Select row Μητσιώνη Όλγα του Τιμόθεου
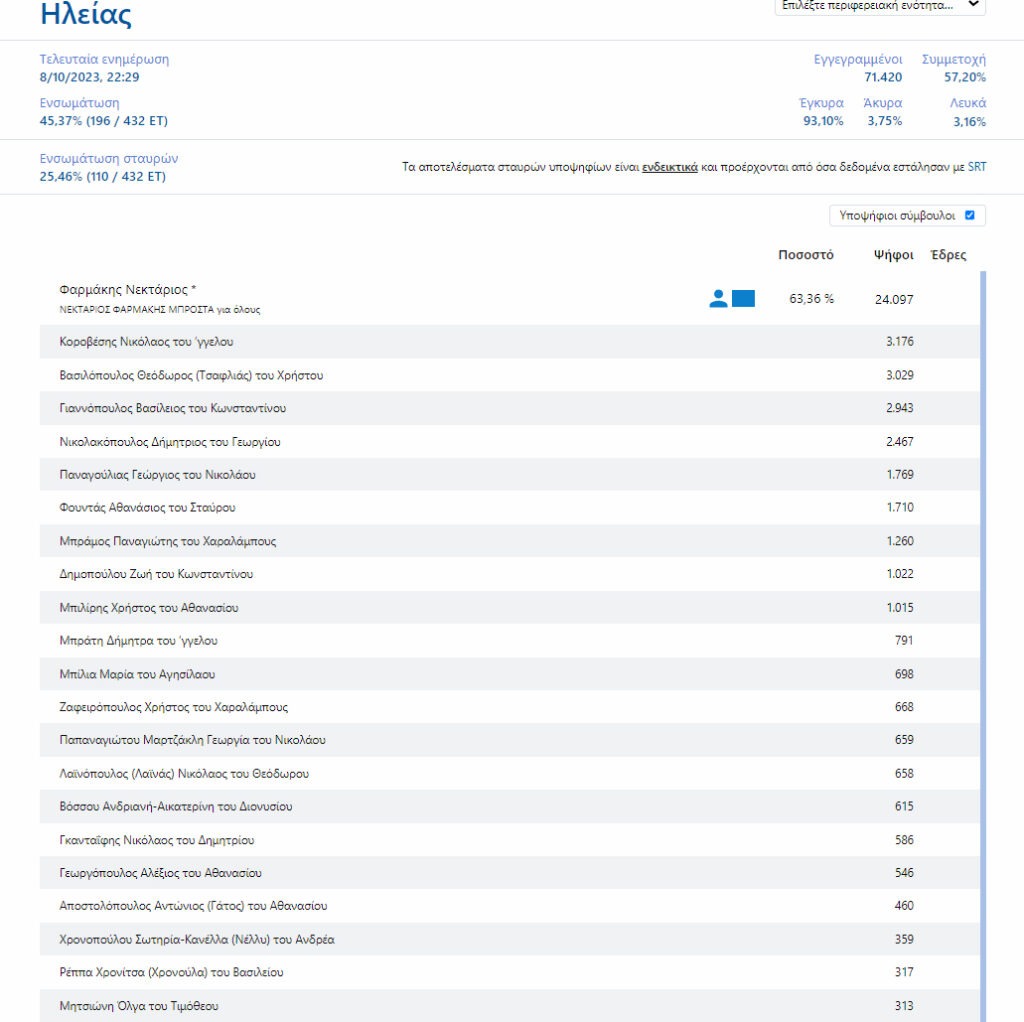 pos(509,1006)
